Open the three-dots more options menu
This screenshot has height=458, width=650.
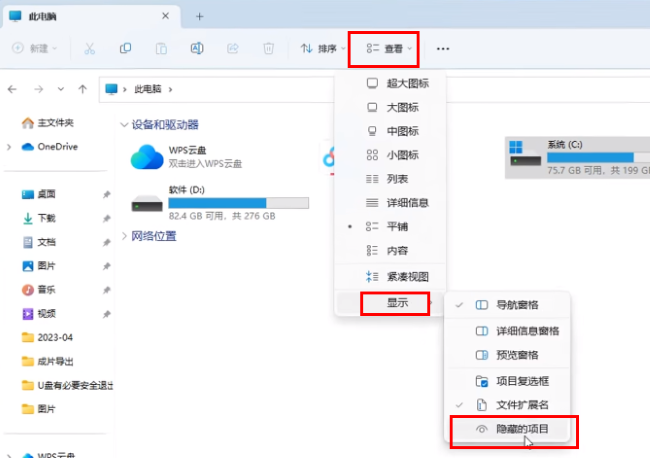(x=443, y=49)
